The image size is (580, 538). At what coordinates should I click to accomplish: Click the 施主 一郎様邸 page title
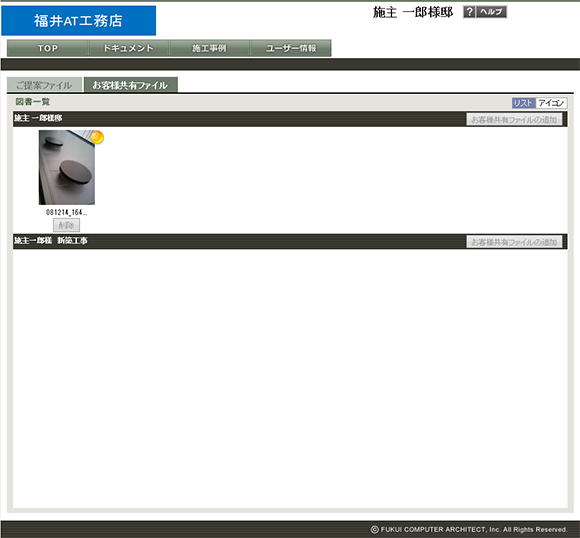tap(413, 12)
